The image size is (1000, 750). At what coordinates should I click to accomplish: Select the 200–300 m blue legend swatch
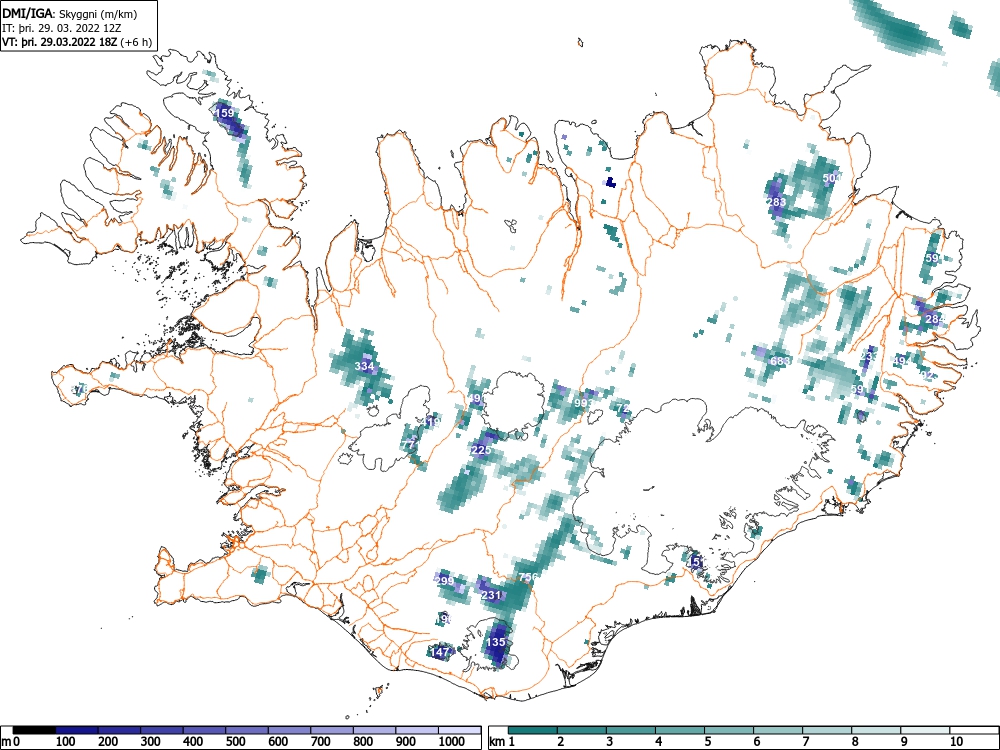pyautogui.click(x=119, y=730)
